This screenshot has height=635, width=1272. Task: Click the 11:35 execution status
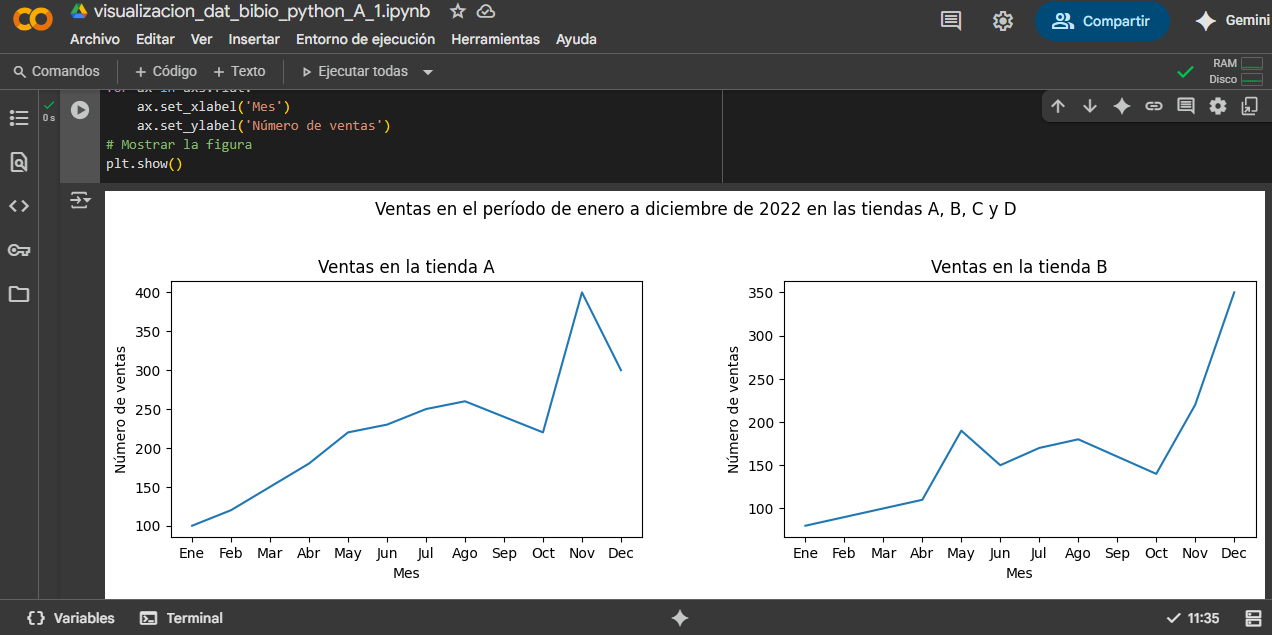[1193, 618]
